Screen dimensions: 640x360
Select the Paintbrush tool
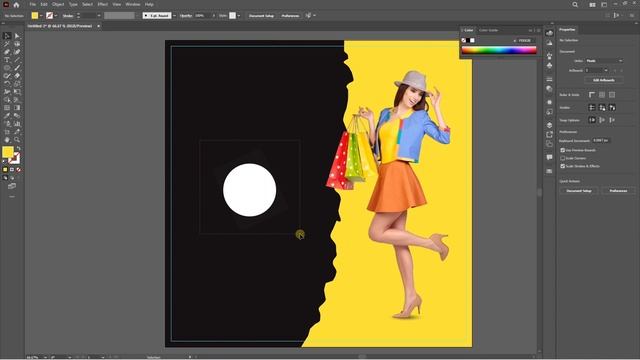(17, 68)
